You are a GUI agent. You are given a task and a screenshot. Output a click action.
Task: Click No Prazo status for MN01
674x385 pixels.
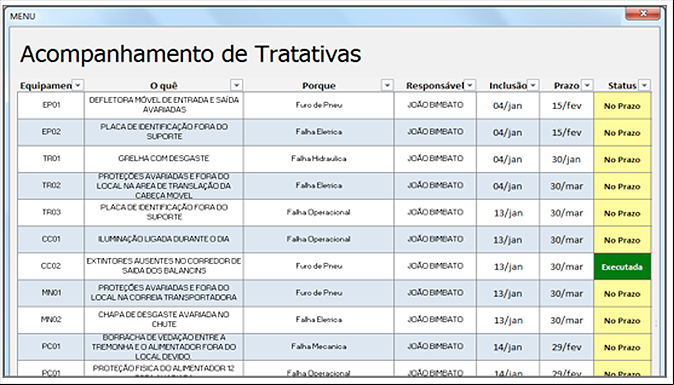(x=622, y=294)
